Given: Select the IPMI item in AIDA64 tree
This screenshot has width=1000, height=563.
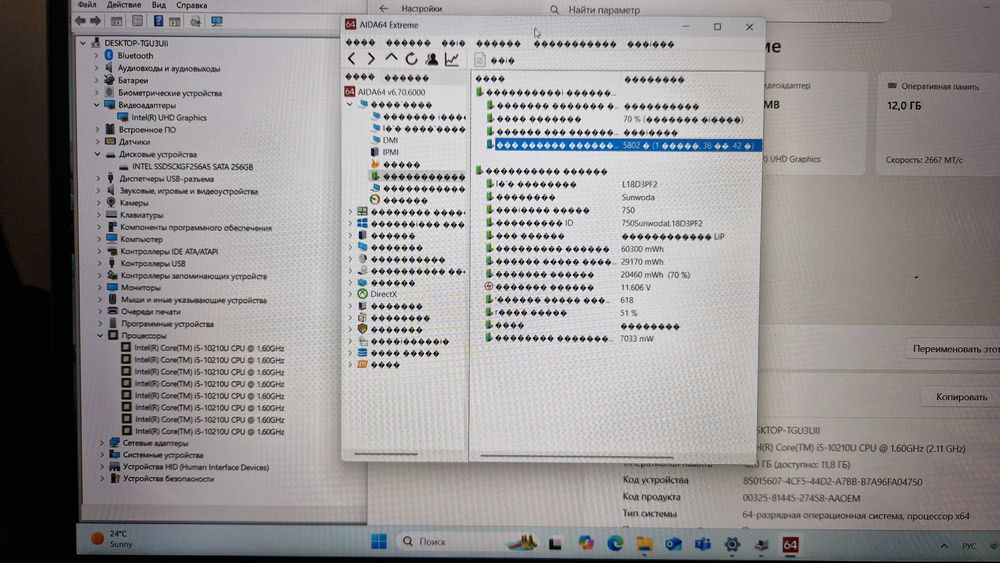Looking at the screenshot, I should pos(390,152).
